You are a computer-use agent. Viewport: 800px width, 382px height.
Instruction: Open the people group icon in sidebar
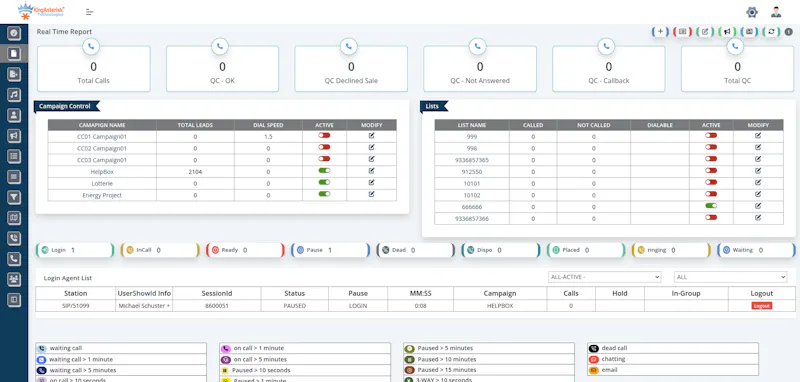[x=14, y=279]
